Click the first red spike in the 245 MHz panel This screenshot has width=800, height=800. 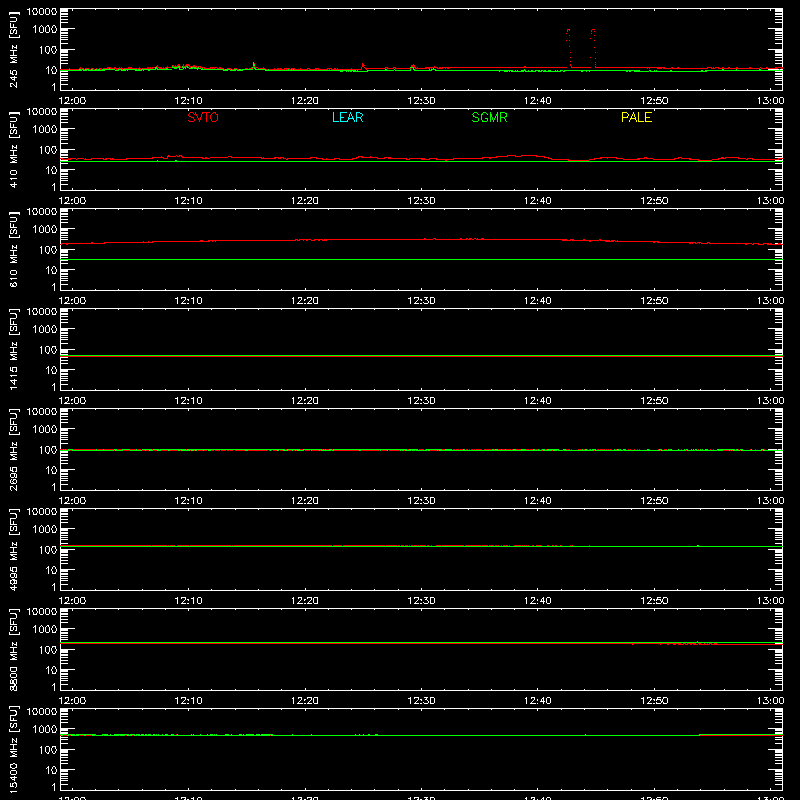coord(568,47)
